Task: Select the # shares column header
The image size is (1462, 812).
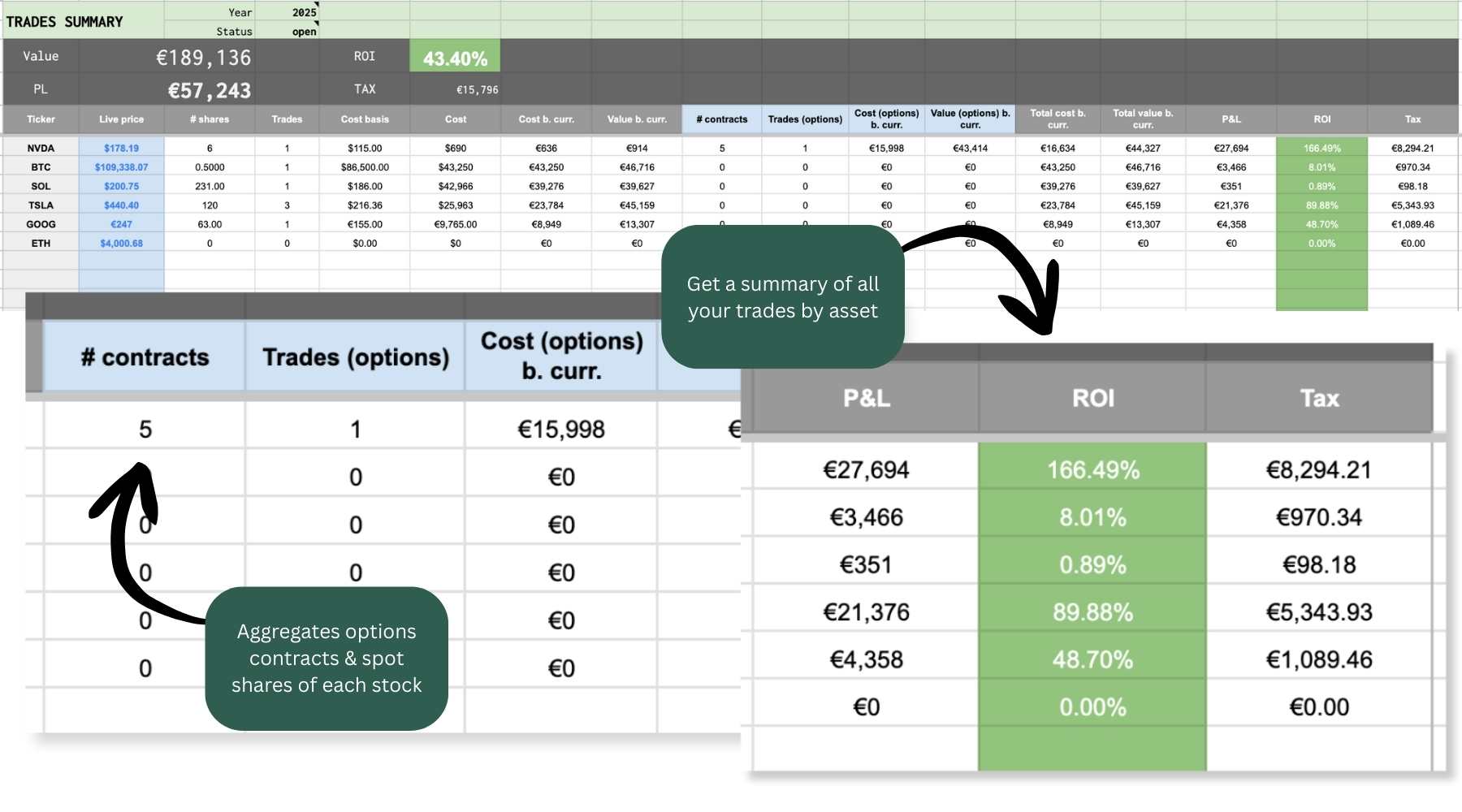Action: [210, 119]
